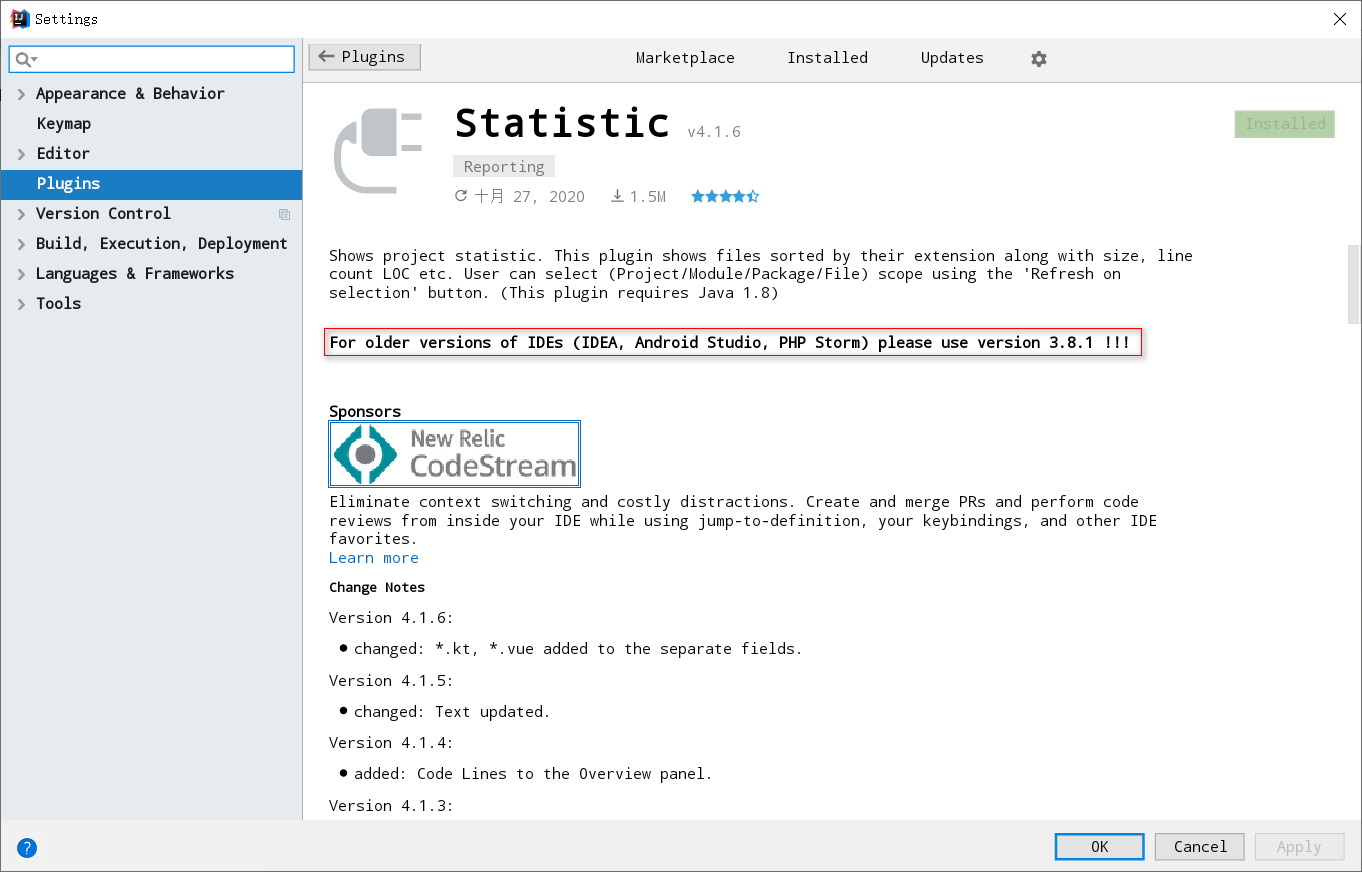Open the Learn more link
1362x872 pixels.
click(x=374, y=558)
